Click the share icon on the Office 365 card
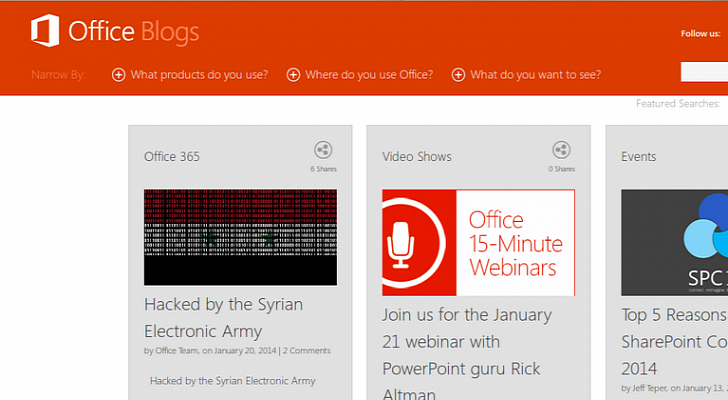This screenshot has height=400, width=728. (x=323, y=150)
